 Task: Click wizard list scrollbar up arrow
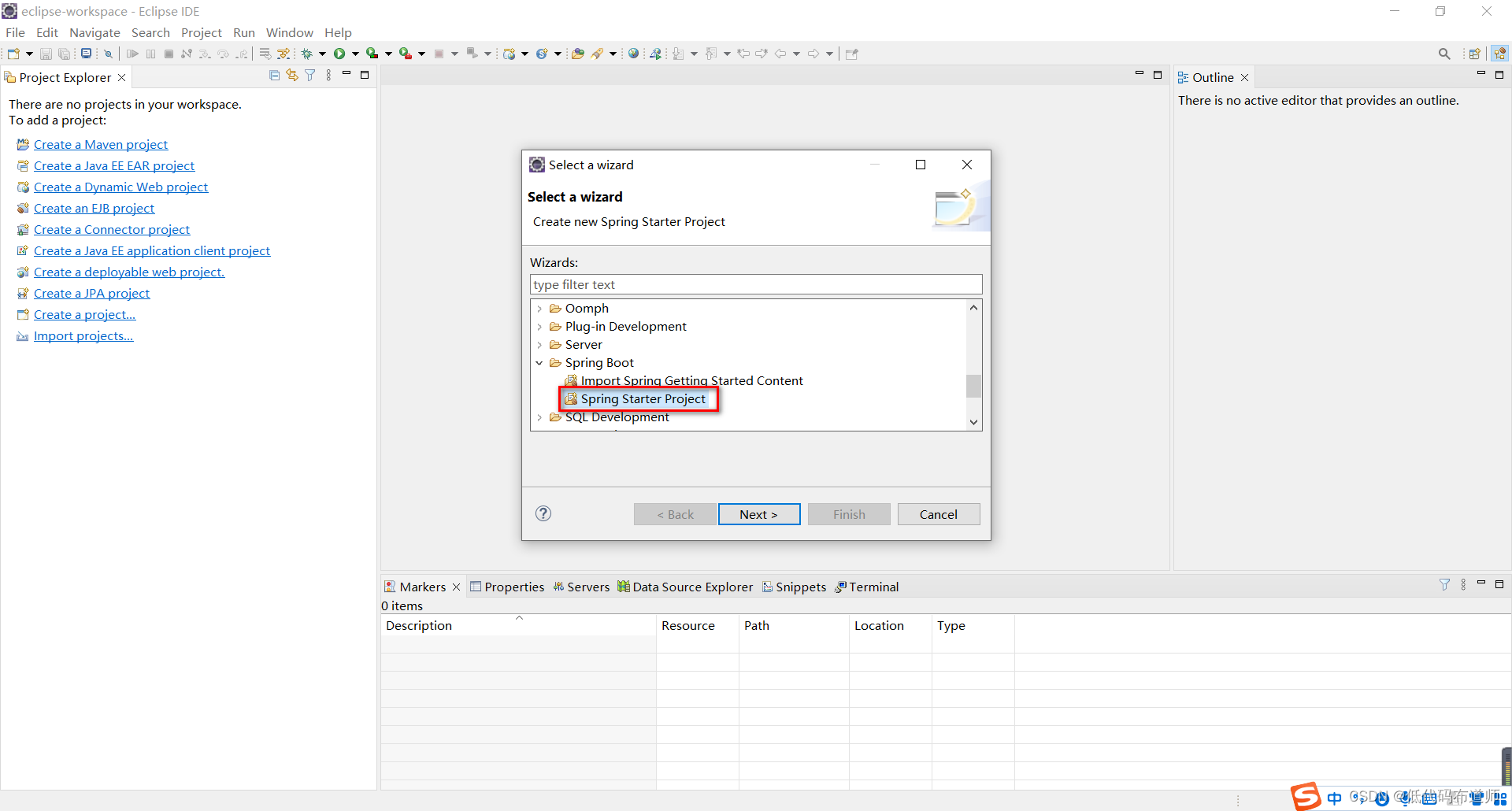click(x=974, y=308)
